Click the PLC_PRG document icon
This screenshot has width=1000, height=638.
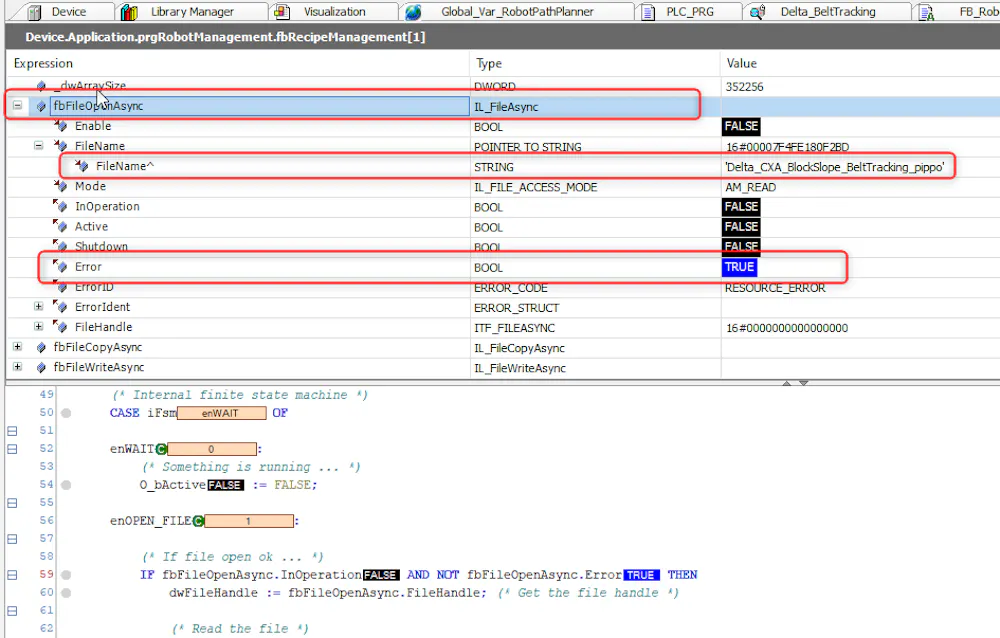point(648,11)
